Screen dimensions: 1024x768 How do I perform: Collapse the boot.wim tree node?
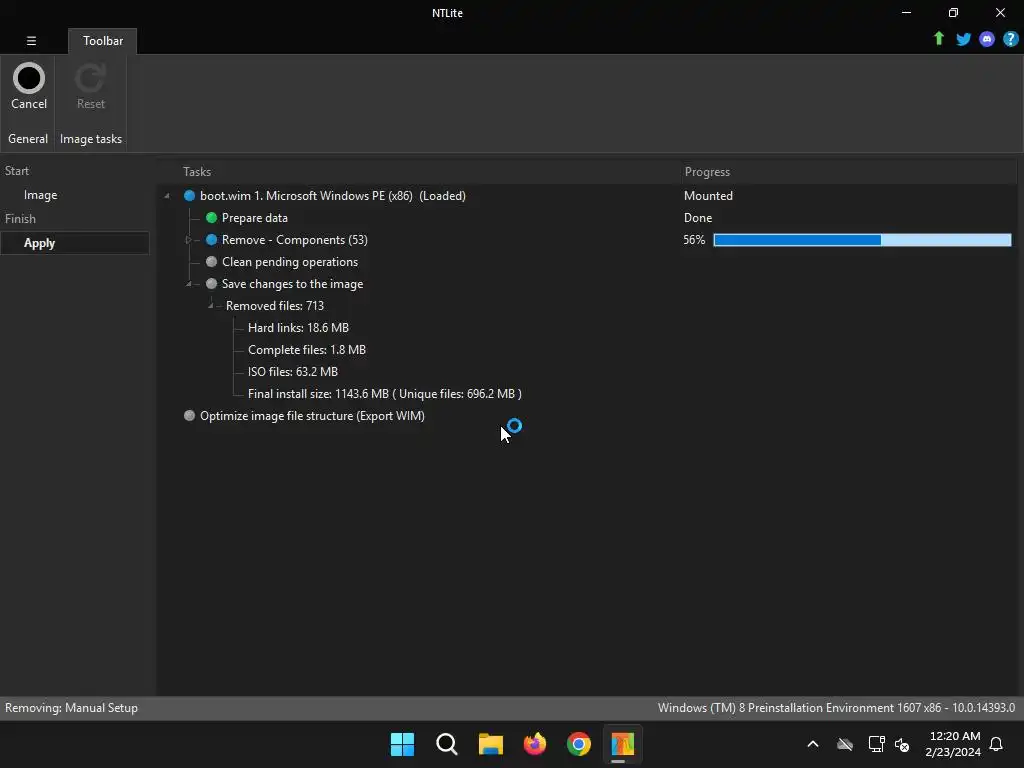[x=167, y=196]
